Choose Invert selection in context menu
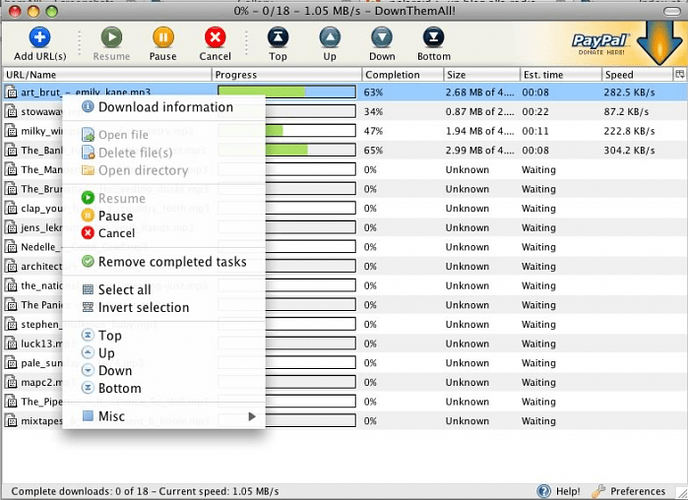The width and height of the screenshot is (688, 500). (x=164, y=307)
